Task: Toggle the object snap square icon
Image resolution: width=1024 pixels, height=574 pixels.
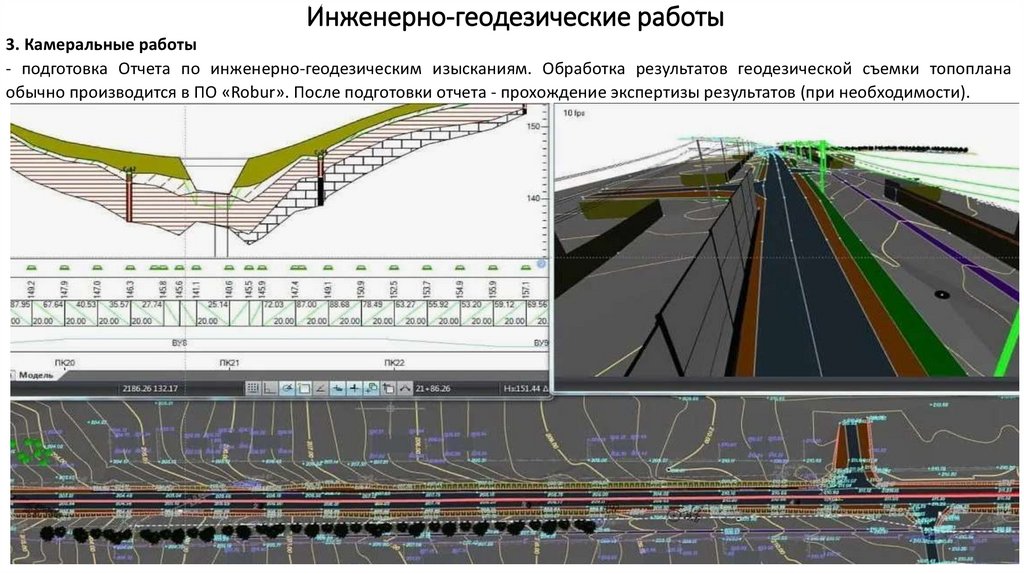Action: point(304,388)
